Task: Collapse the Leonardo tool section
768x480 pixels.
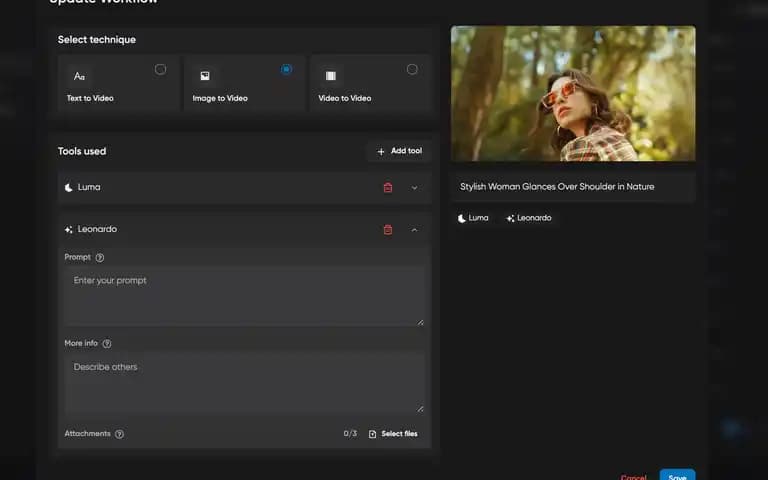Action: point(414,230)
